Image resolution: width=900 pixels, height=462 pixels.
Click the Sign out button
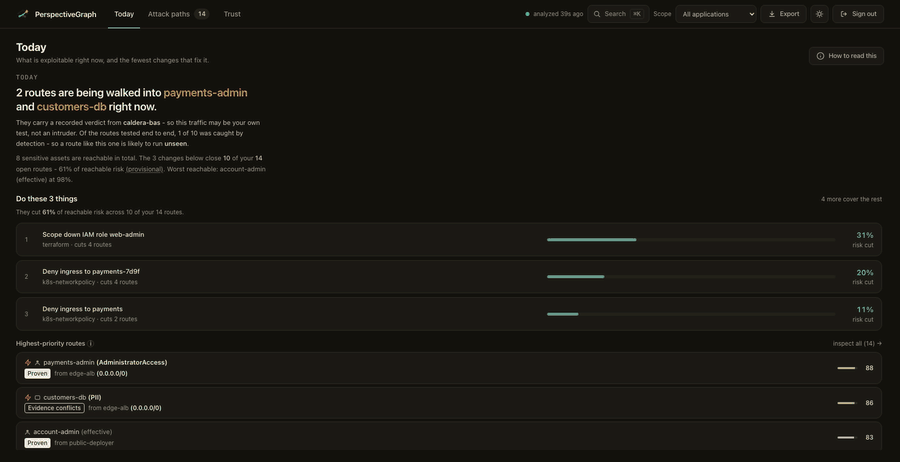point(858,14)
